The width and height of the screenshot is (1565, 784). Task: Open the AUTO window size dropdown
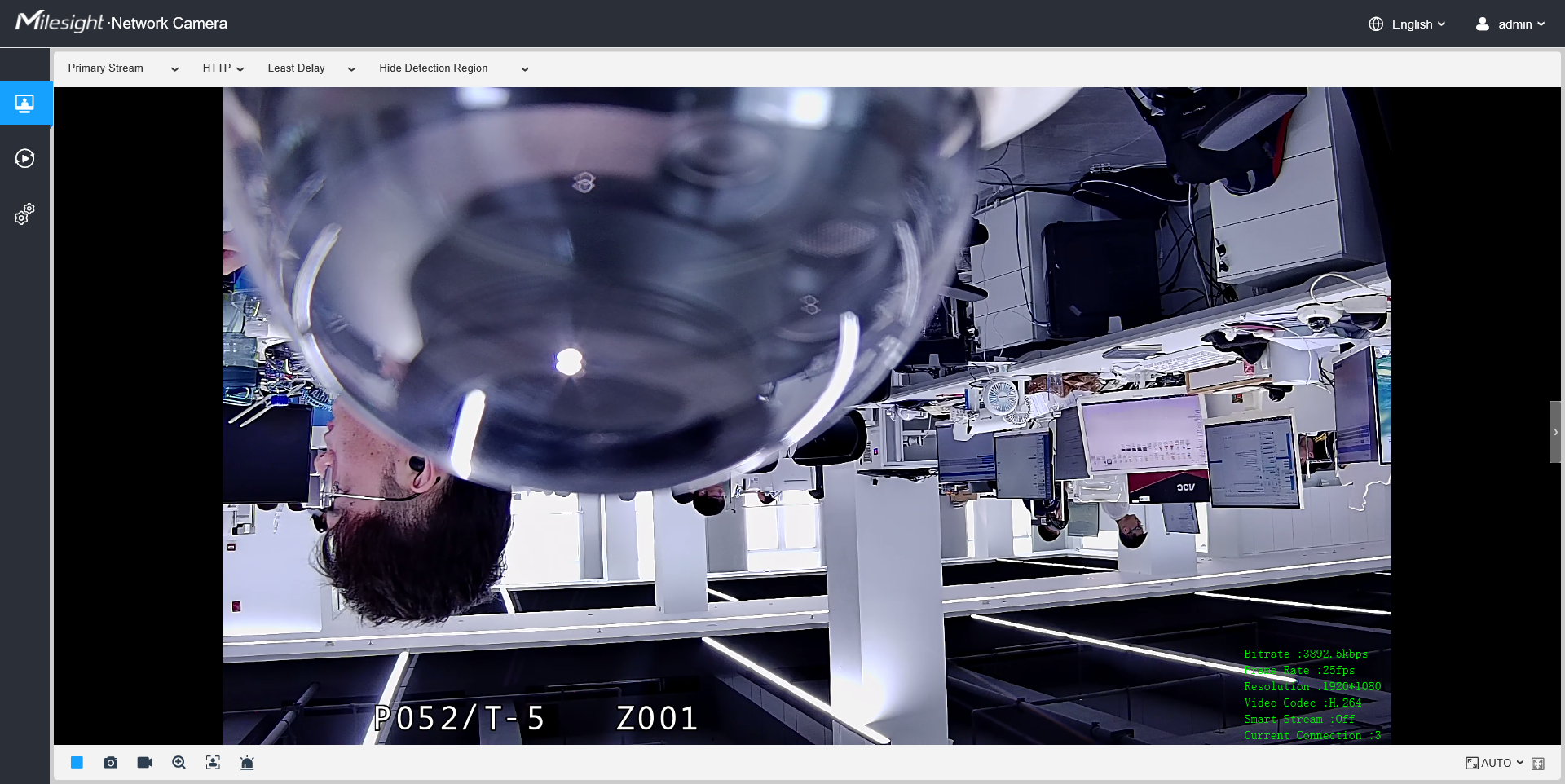coord(1495,764)
